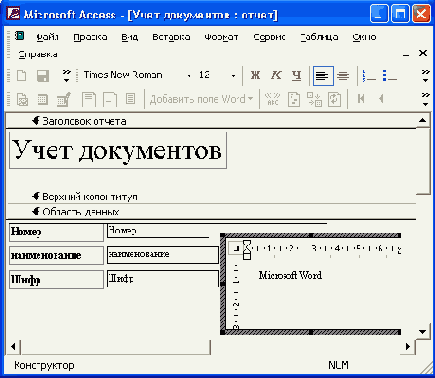Click the insert greeting line icon
Image resolution: width=435 pixels, height=378 pixels.
pyautogui.click(x=110, y=100)
